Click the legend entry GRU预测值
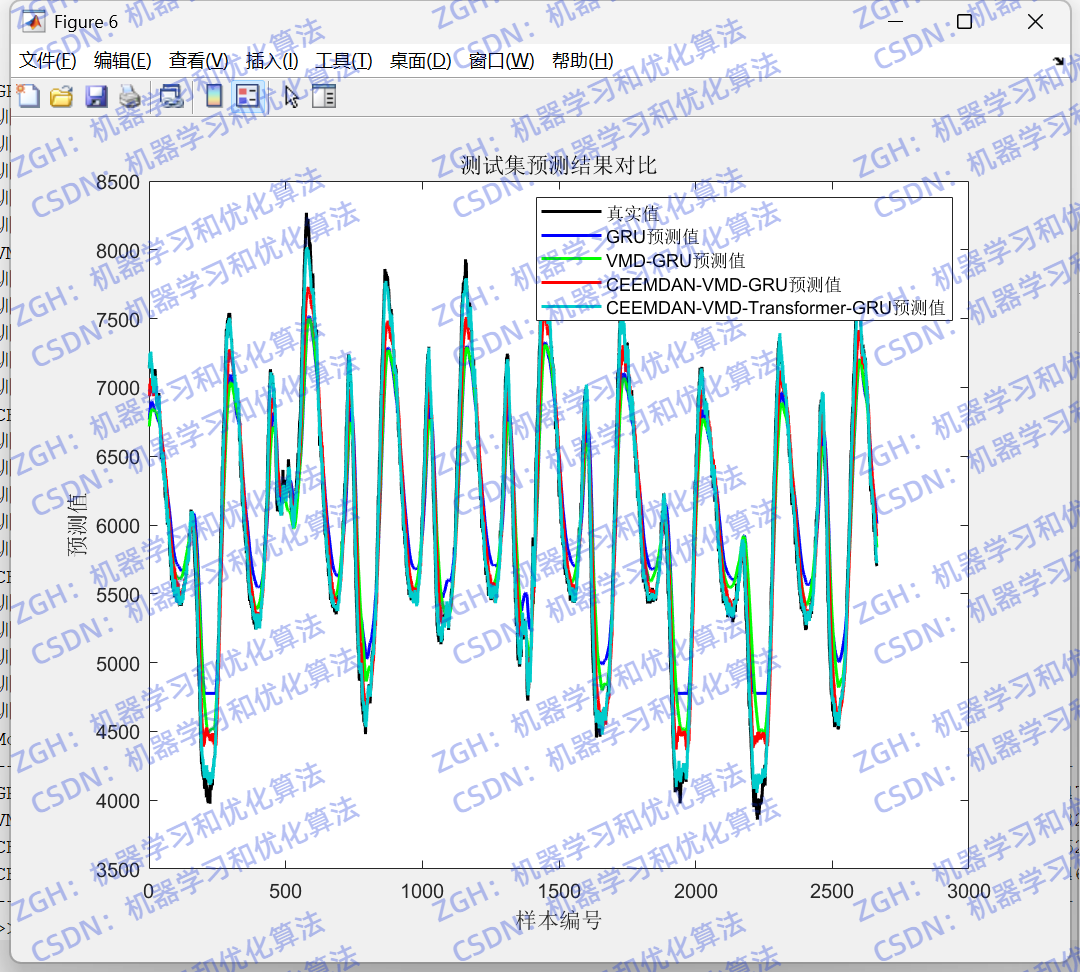Viewport: 1080px width, 972px height. point(652,237)
